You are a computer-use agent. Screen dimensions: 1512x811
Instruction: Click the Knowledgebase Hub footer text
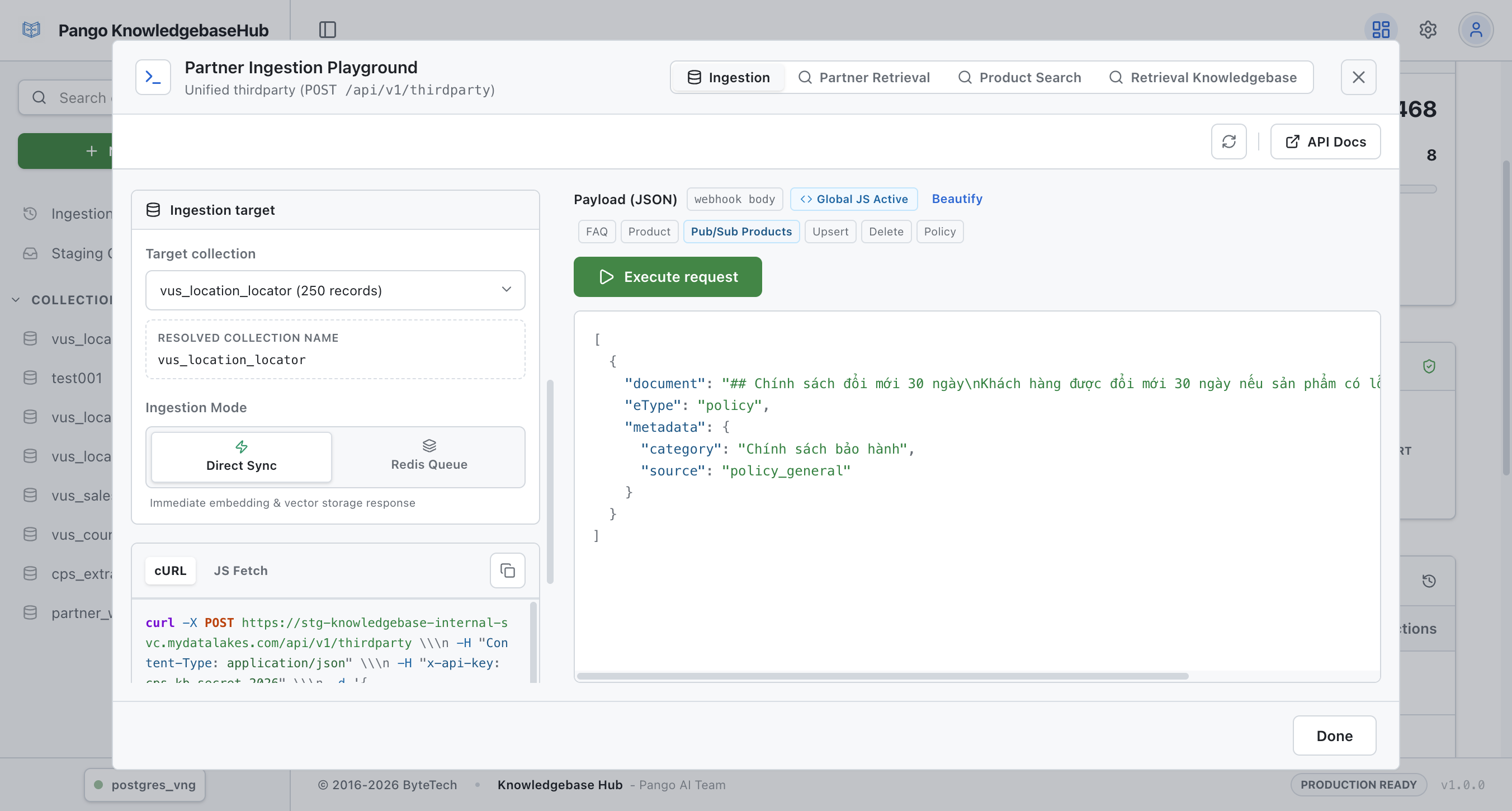tap(560, 785)
